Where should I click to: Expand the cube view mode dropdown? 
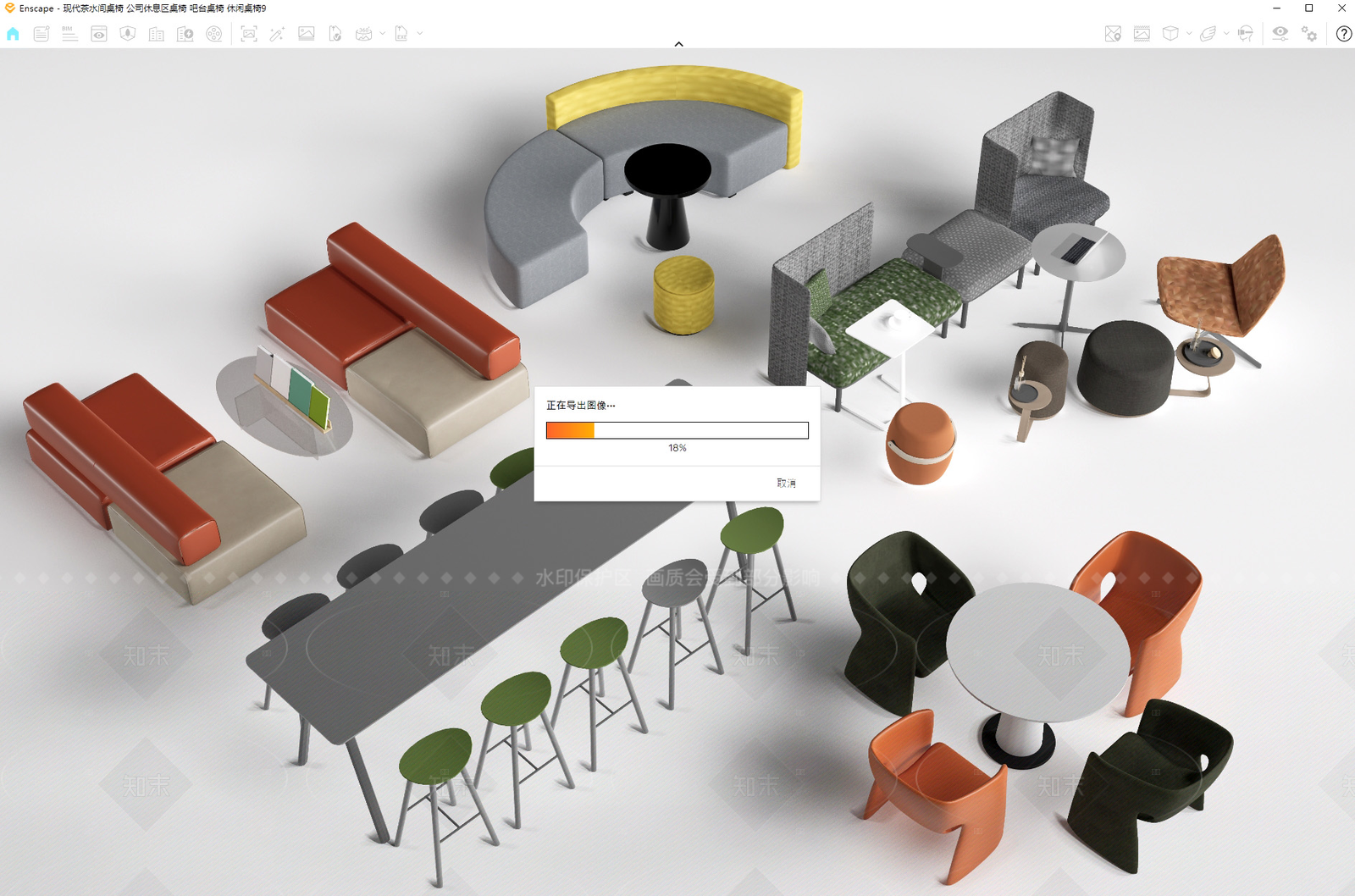point(1189,34)
